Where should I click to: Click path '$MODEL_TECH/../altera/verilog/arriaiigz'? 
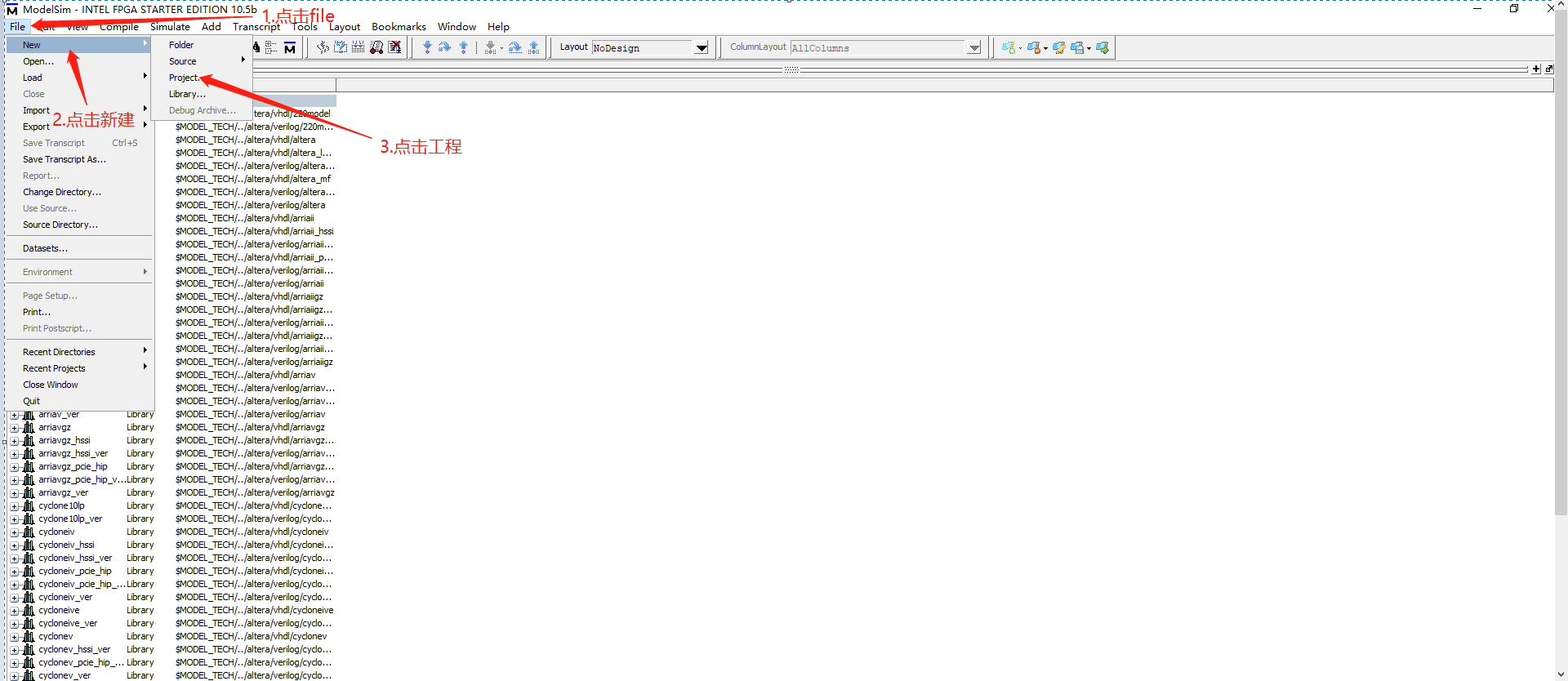(x=254, y=362)
